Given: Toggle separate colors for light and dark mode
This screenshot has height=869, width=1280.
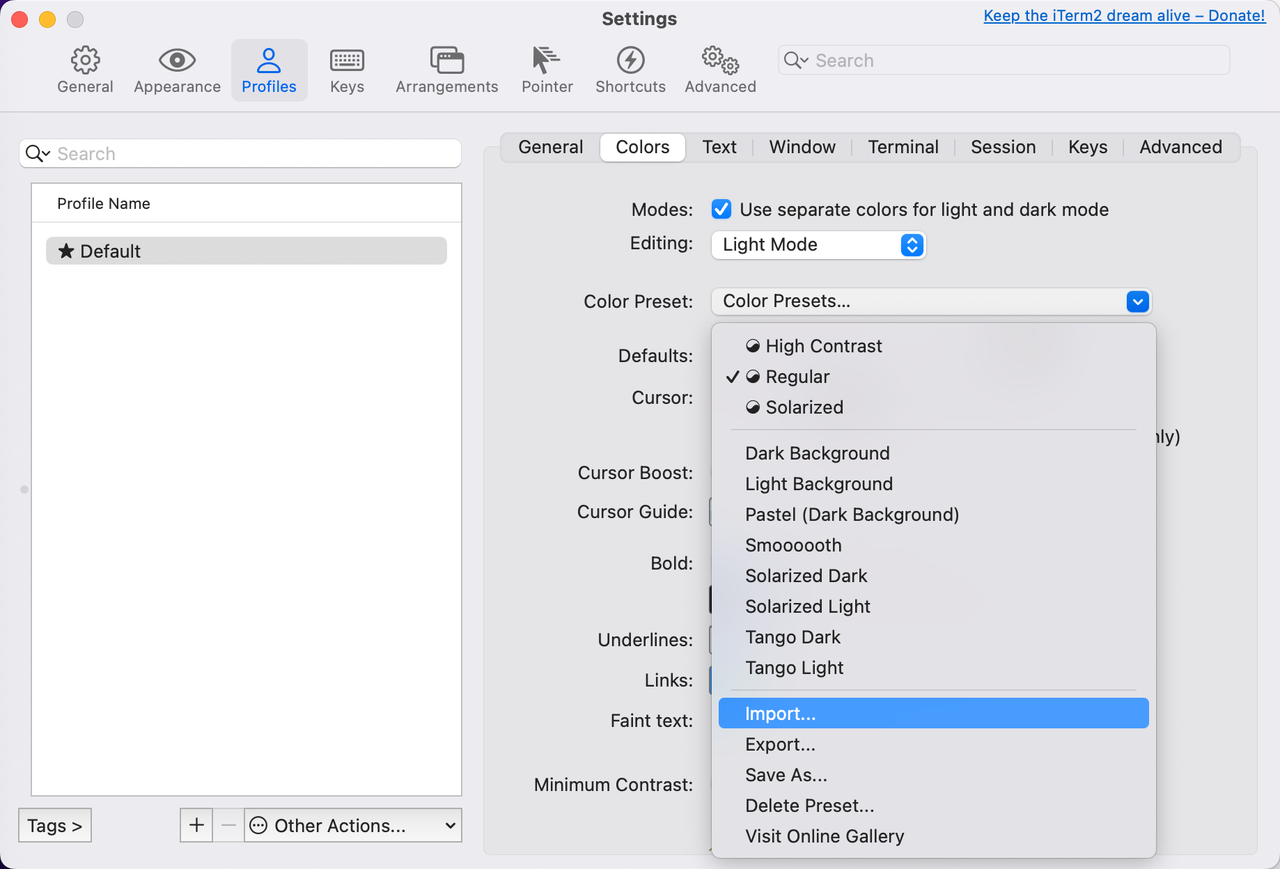Looking at the screenshot, I should 721,210.
